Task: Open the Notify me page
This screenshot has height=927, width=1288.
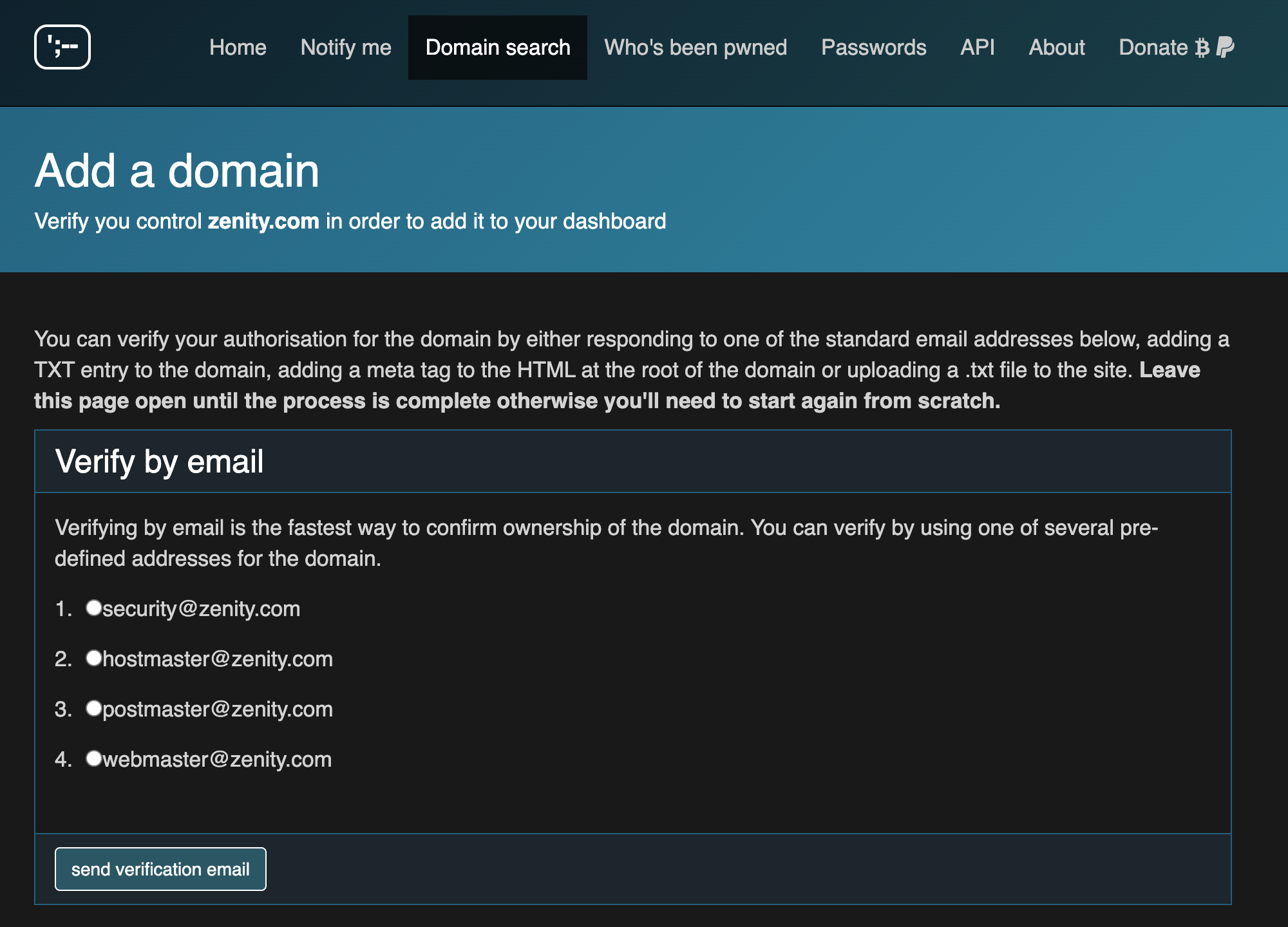Action: [x=346, y=48]
